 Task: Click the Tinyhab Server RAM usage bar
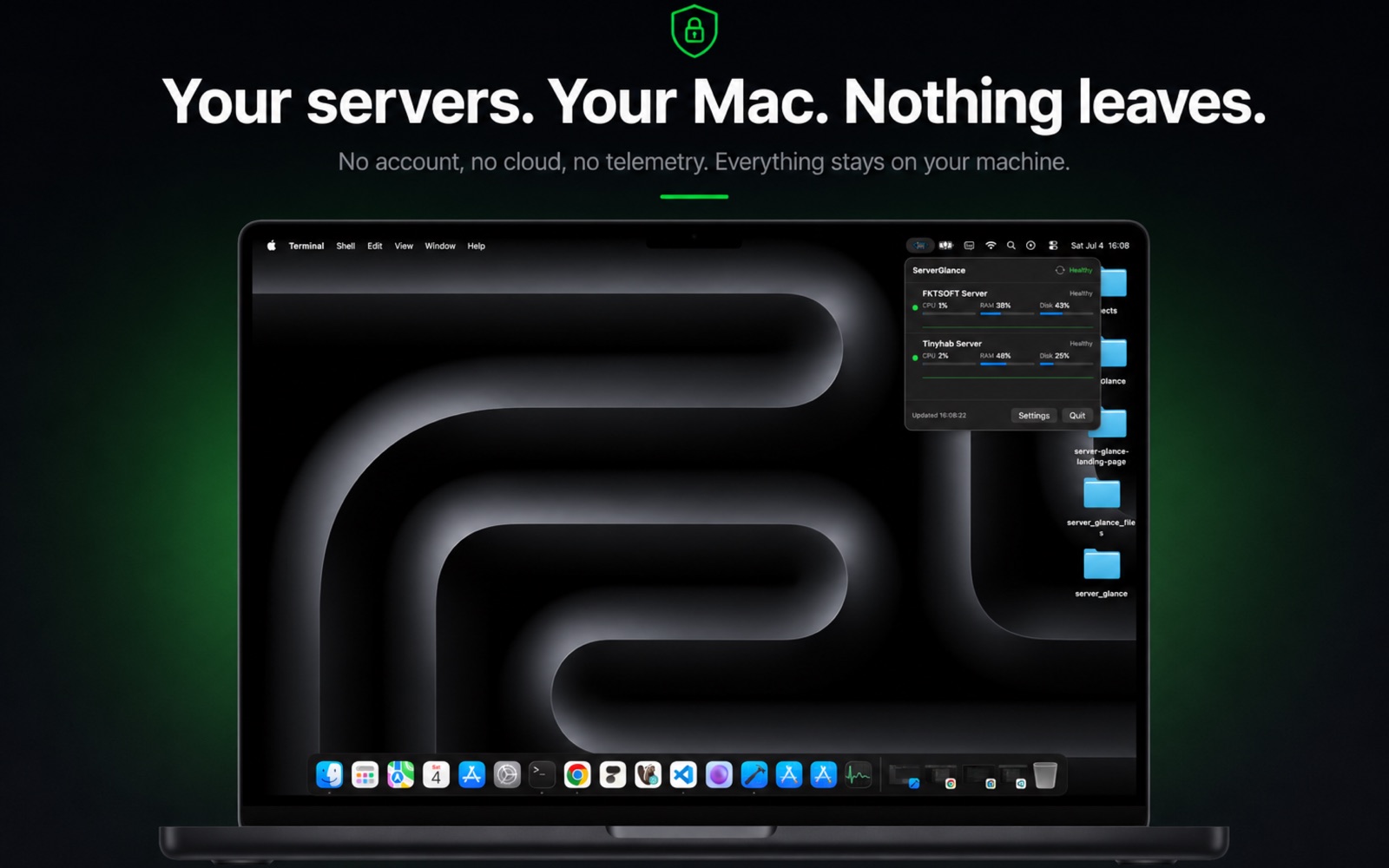[x=1007, y=365]
